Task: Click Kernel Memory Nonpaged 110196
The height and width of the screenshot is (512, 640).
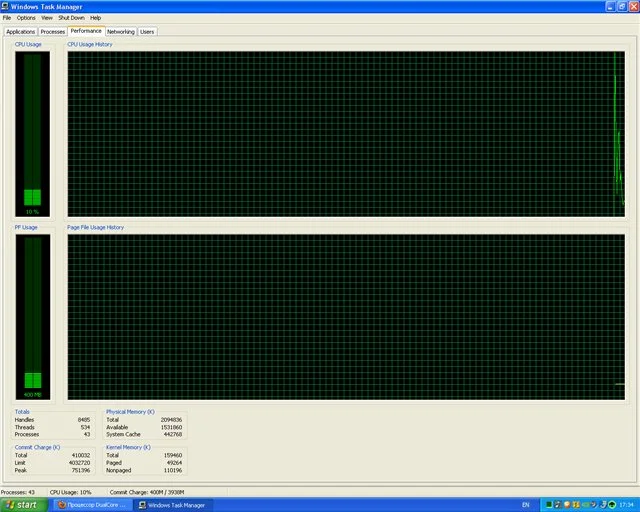Action: click(x=173, y=470)
